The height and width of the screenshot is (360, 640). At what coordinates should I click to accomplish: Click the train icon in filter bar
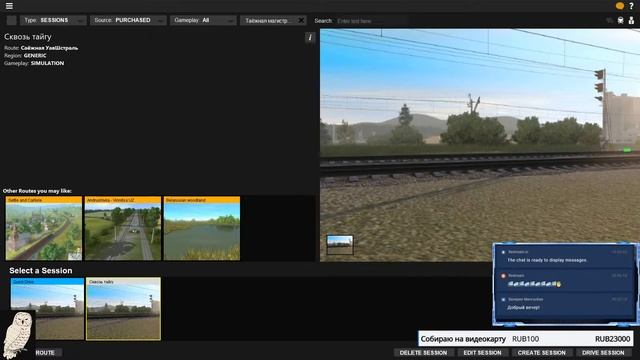pyautogui.click(x=620, y=20)
